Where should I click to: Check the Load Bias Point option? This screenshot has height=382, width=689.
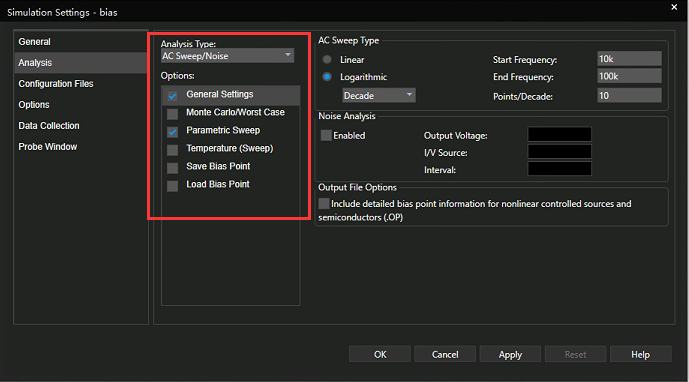173,186
